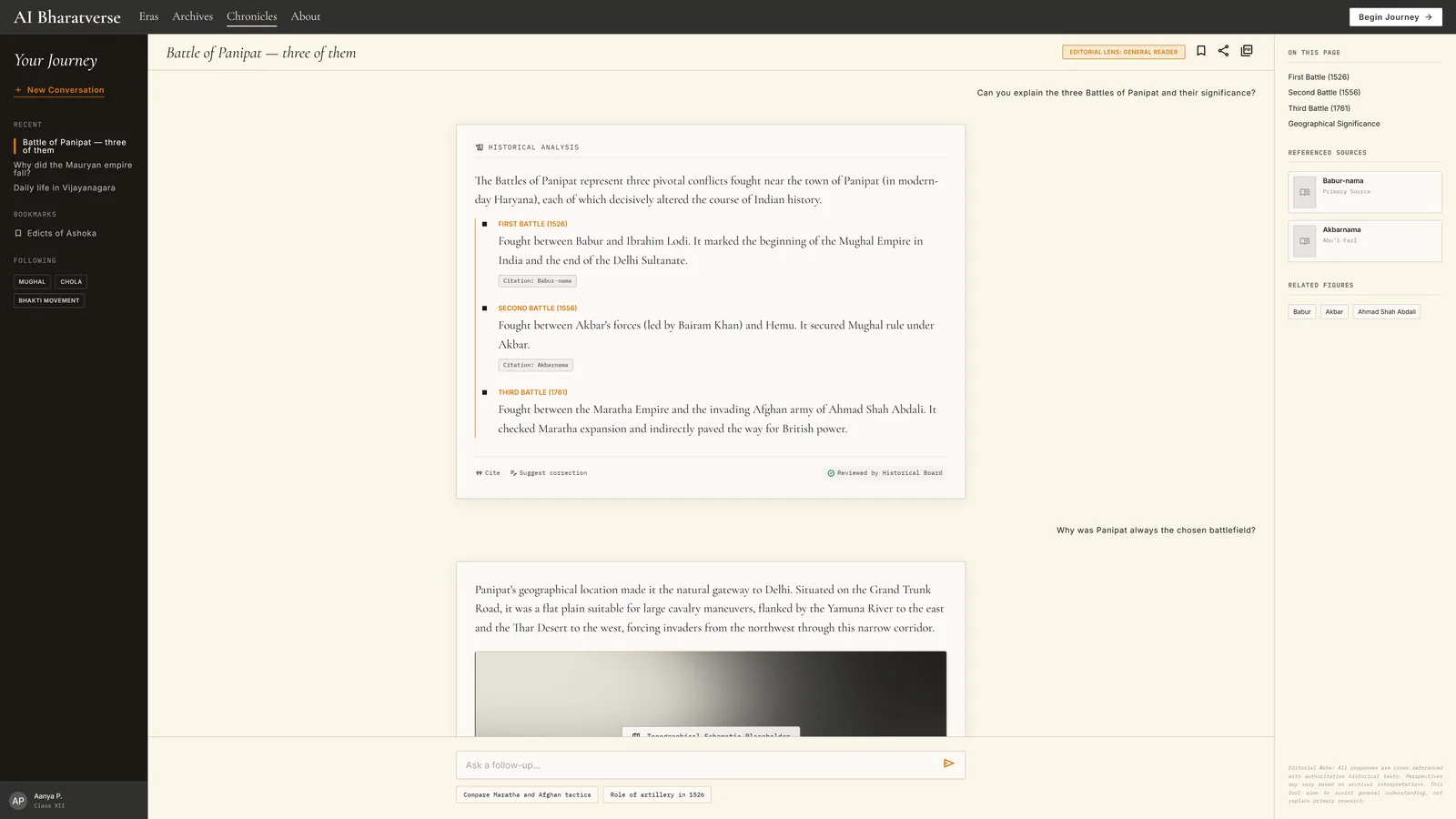Open Daily life in Vijayanagara conversation
Viewport: 1456px width, 819px height.
tap(65, 188)
